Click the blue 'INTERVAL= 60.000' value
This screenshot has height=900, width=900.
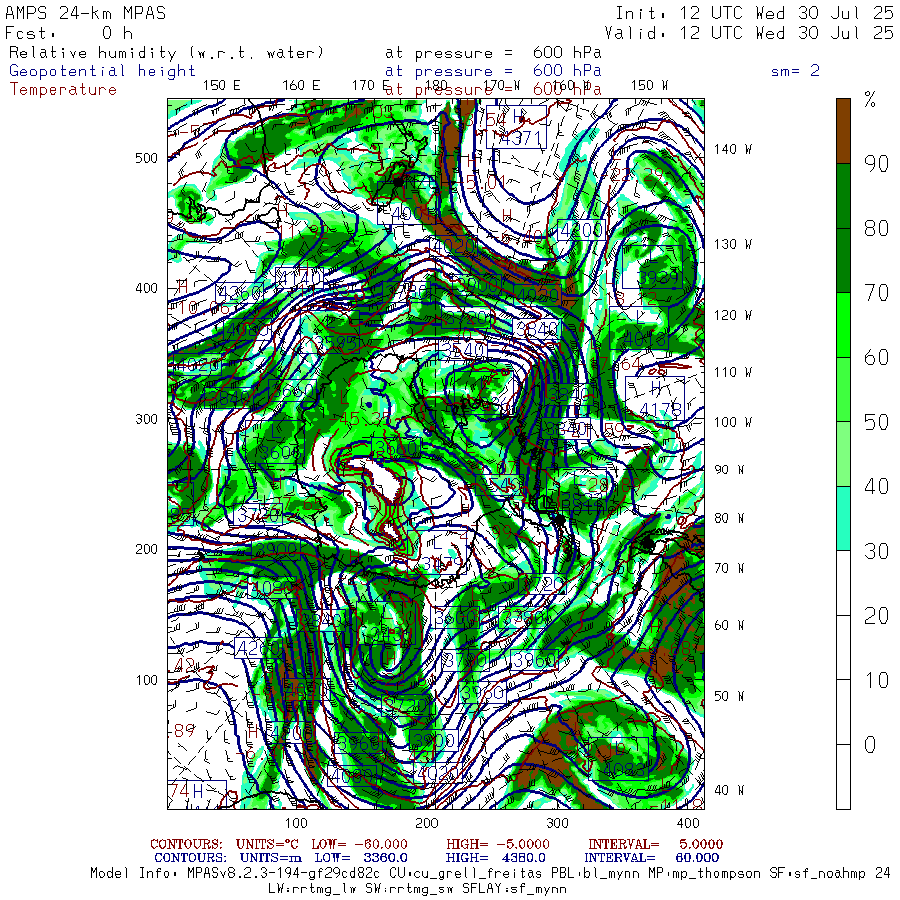coord(651,858)
